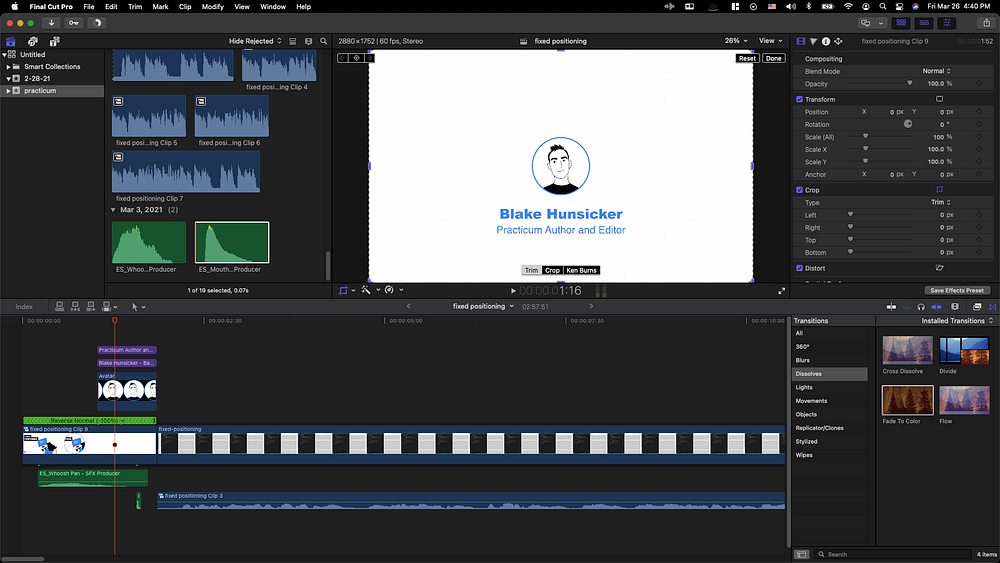Open the Modify menu
The width and height of the screenshot is (1000, 563).
click(x=212, y=7)
